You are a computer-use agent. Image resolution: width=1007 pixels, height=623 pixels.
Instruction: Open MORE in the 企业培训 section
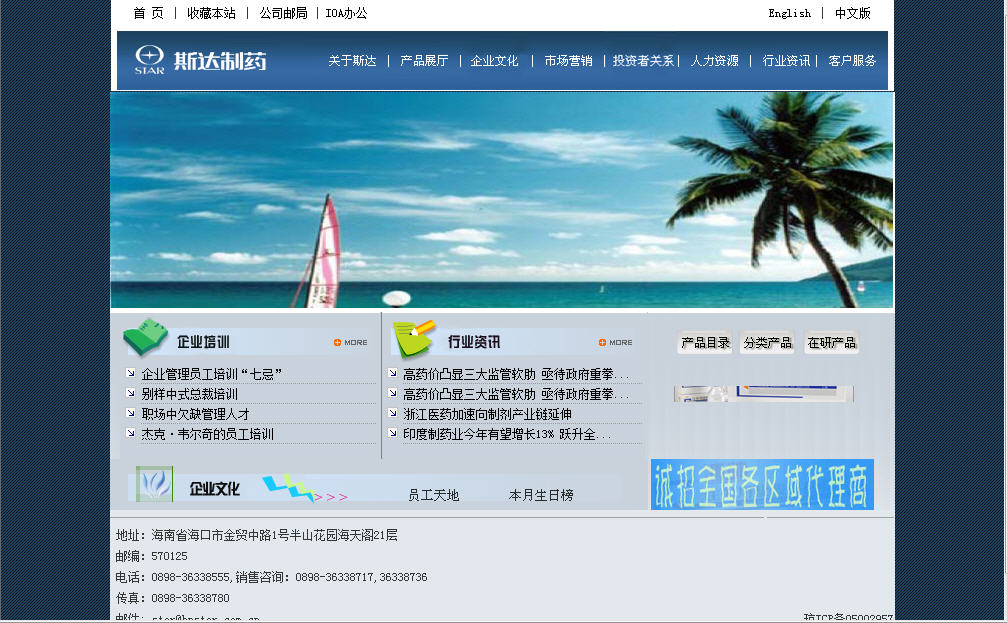point(351,343)
